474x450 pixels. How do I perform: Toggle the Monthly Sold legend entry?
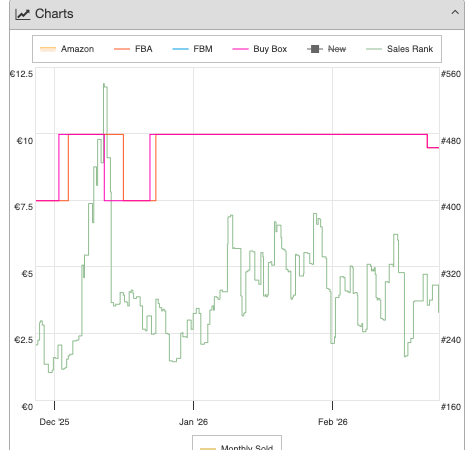coord(237,447)
